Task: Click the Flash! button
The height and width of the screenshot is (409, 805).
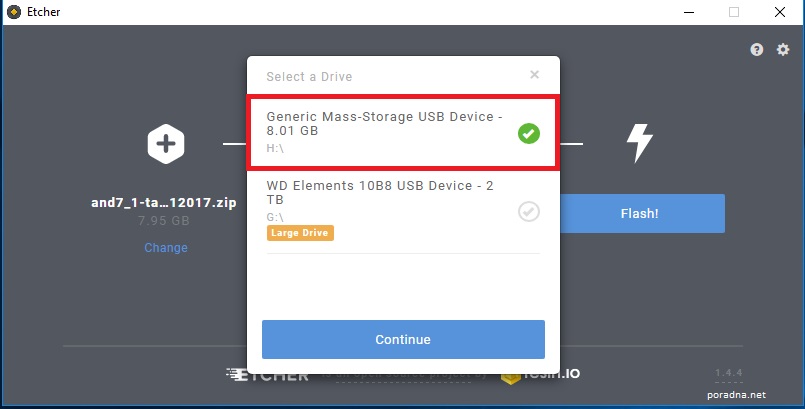Action: tap(640, 213)
